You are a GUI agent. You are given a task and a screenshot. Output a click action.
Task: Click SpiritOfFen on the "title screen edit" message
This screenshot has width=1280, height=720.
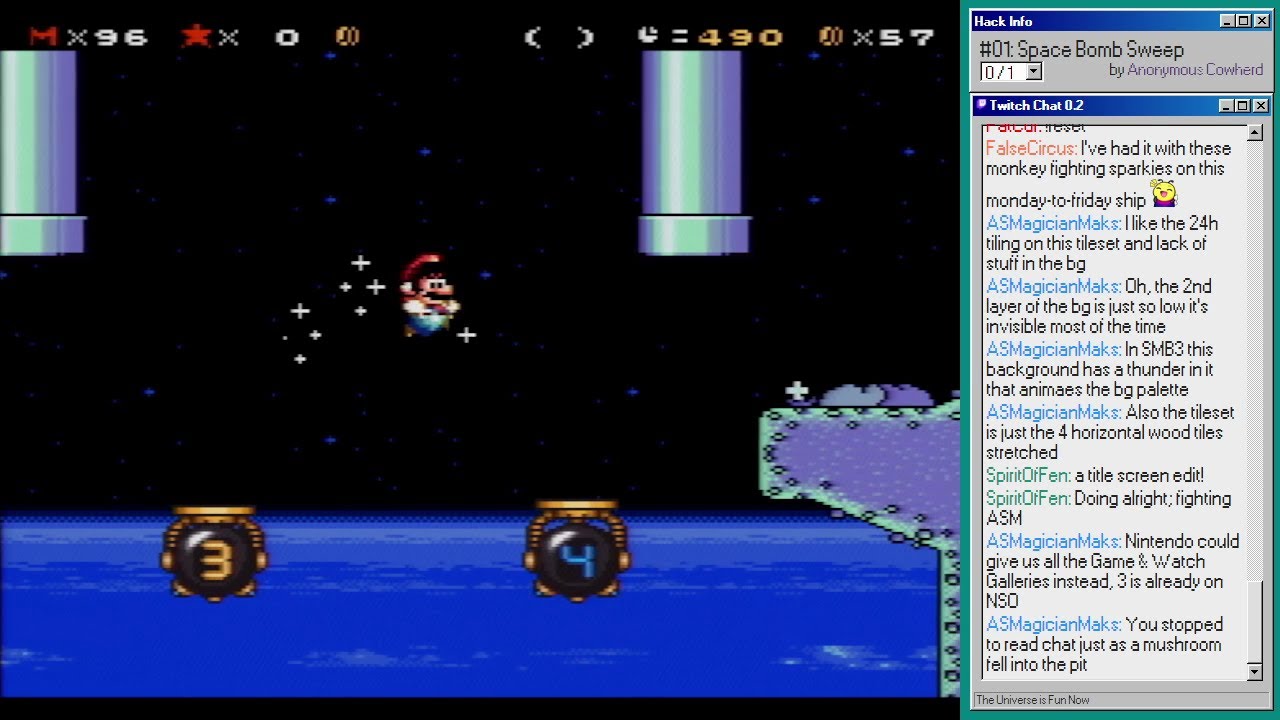point(1028,475)
